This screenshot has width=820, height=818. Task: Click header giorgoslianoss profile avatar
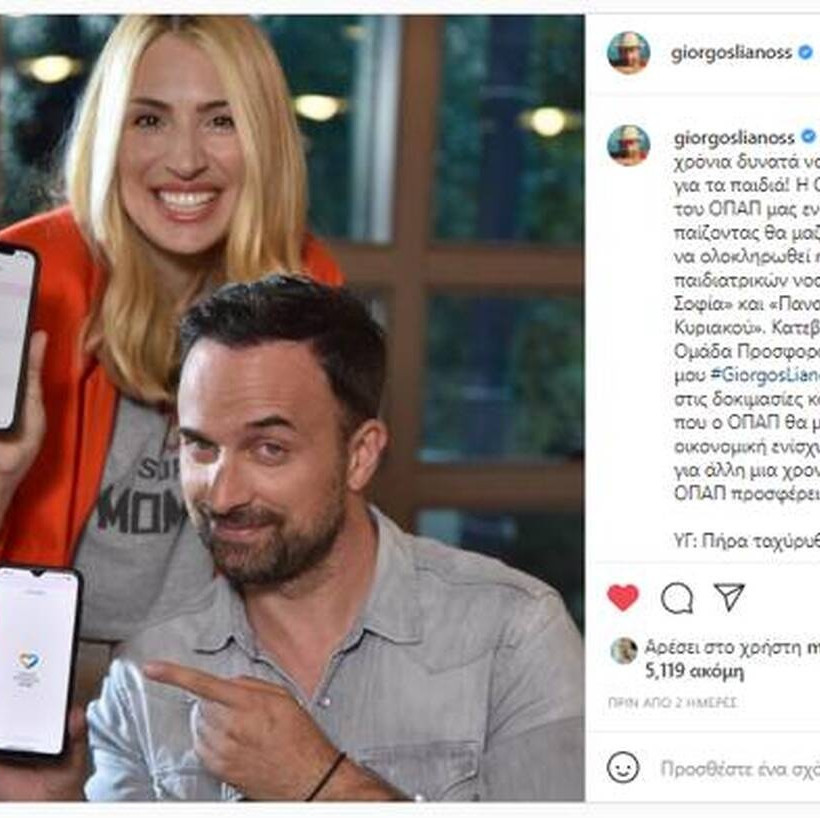pos(629,52)
